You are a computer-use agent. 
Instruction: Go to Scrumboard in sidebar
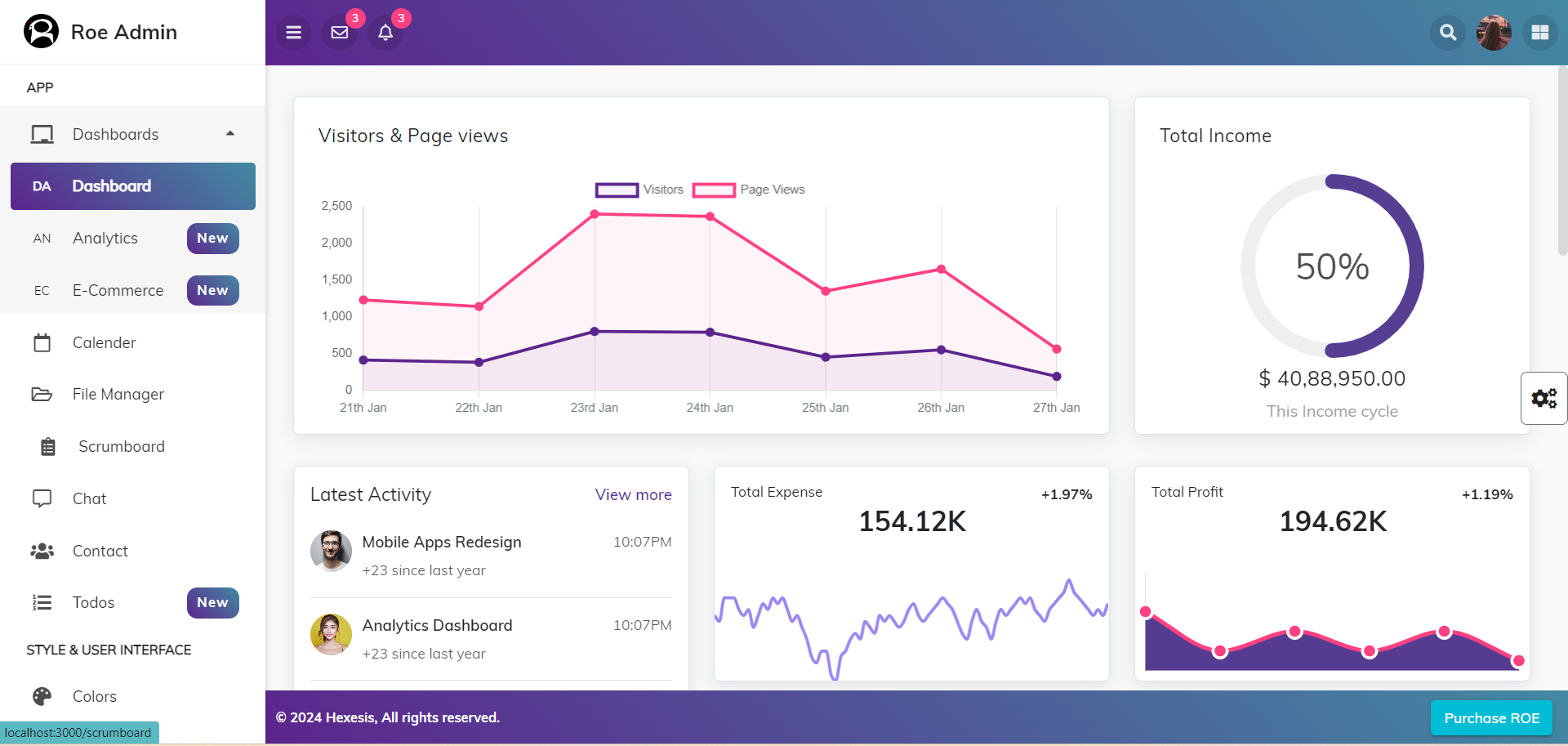pyautogui.click(x=121, y=447)
